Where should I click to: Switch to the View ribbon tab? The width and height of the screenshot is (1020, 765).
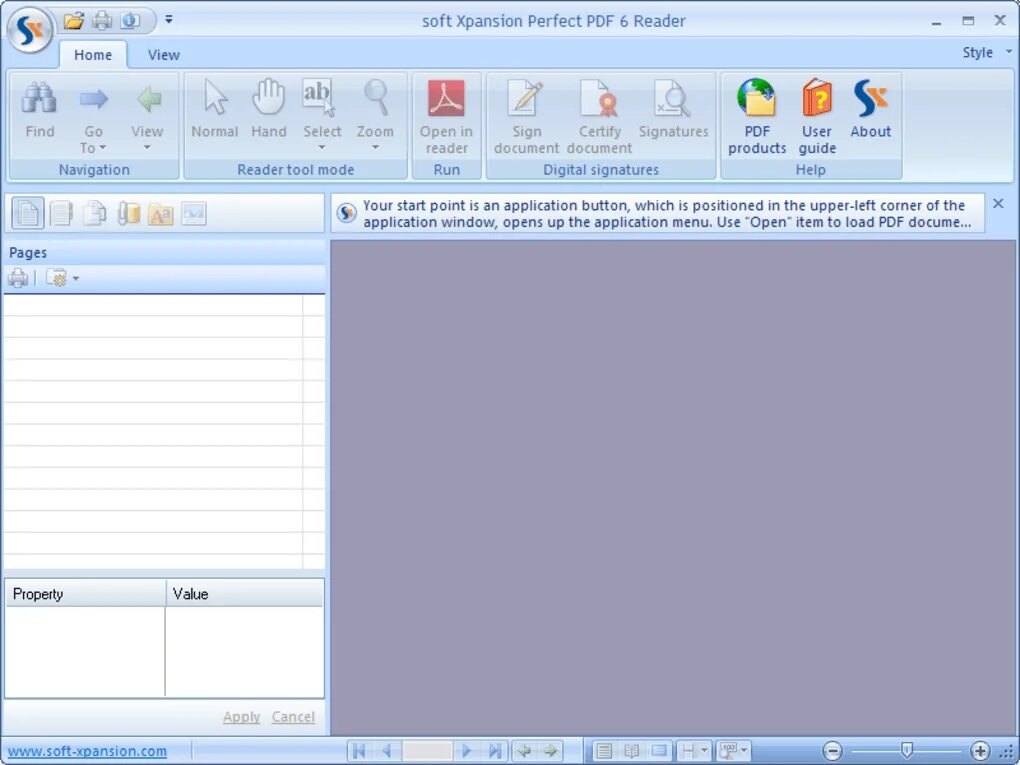163,55
